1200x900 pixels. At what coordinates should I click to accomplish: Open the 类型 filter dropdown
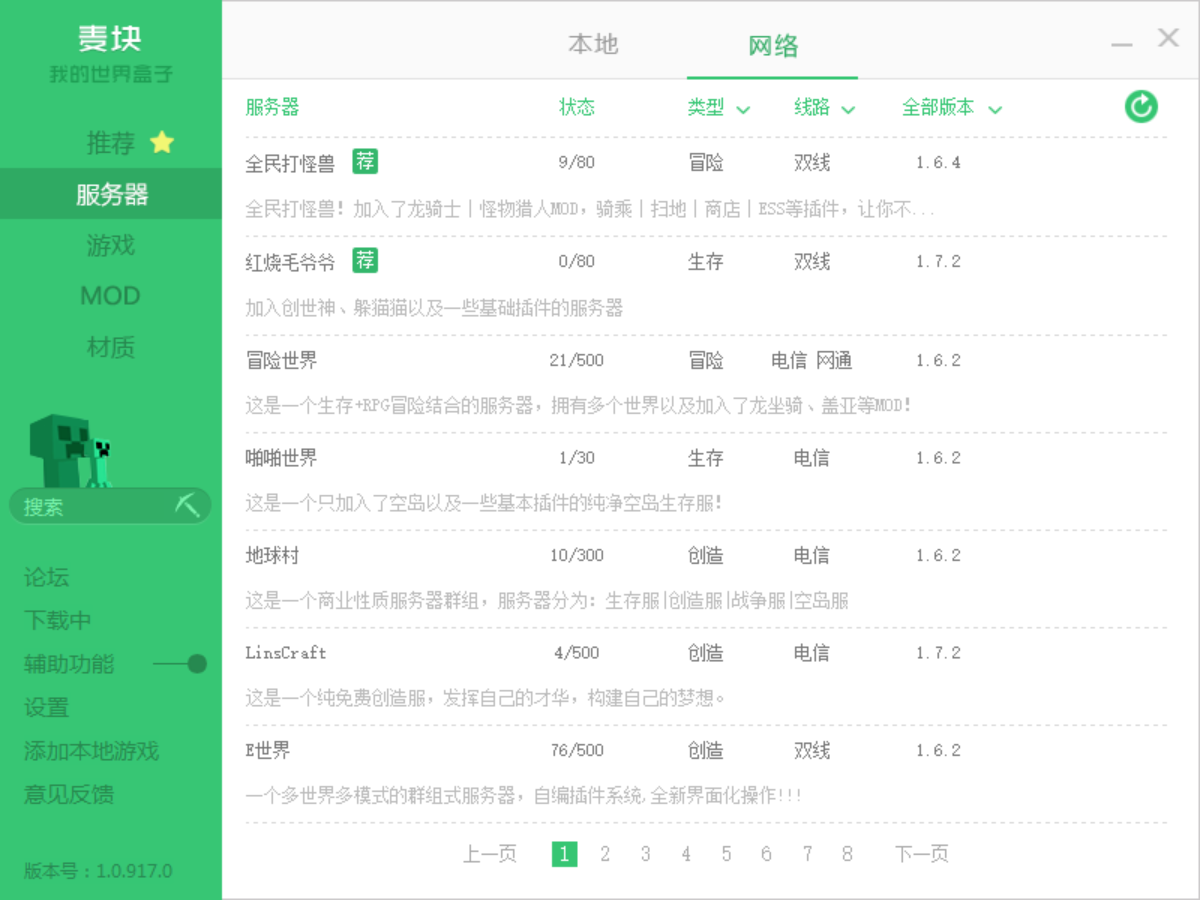[719, 108]
